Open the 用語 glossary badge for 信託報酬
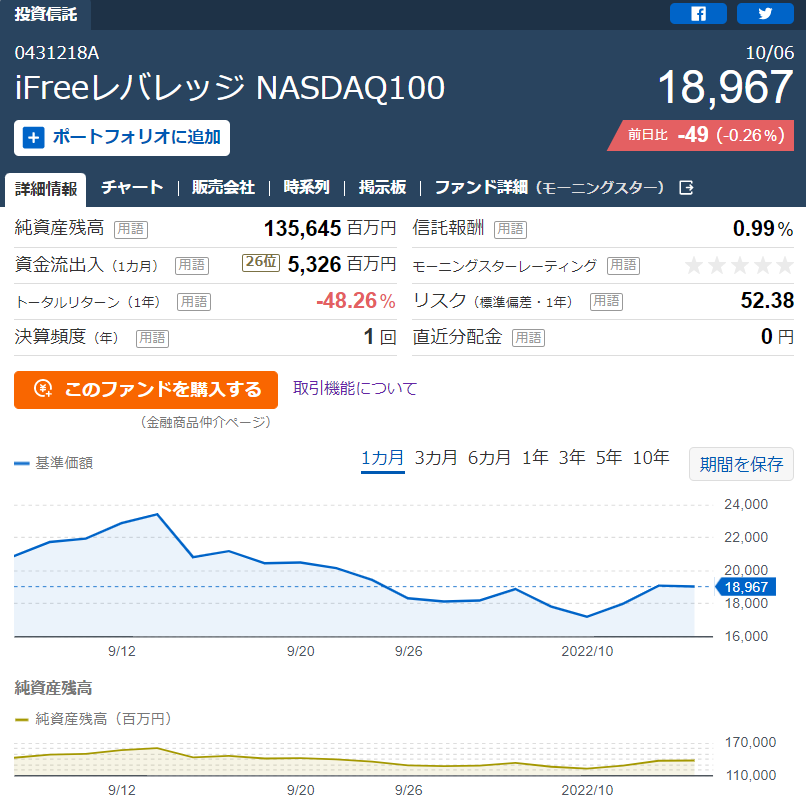This screenshot has height=805, width=806. pos(510,229)
